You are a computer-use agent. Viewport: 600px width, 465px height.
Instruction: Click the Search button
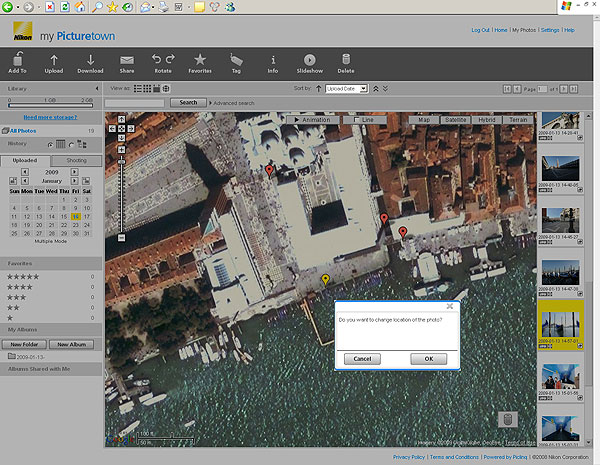pos(188,103)
